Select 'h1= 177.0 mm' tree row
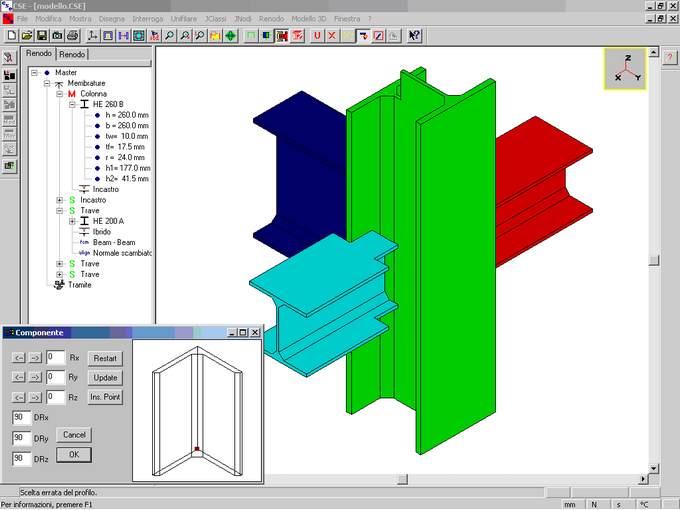This screenshot has height=510, width=680. (x=128, y=168)
